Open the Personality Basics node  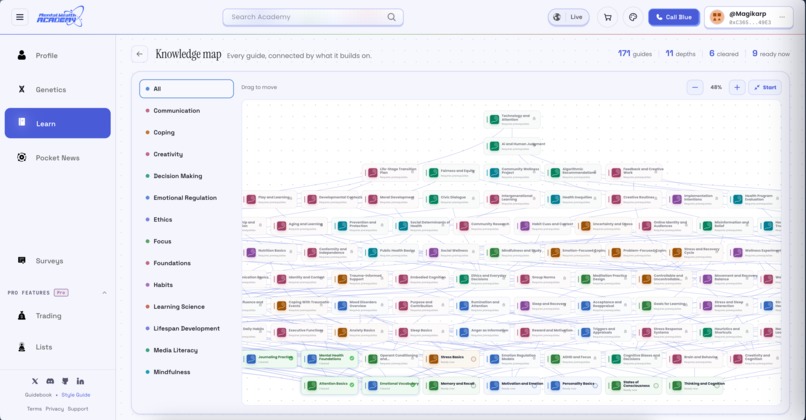[574, 386]
